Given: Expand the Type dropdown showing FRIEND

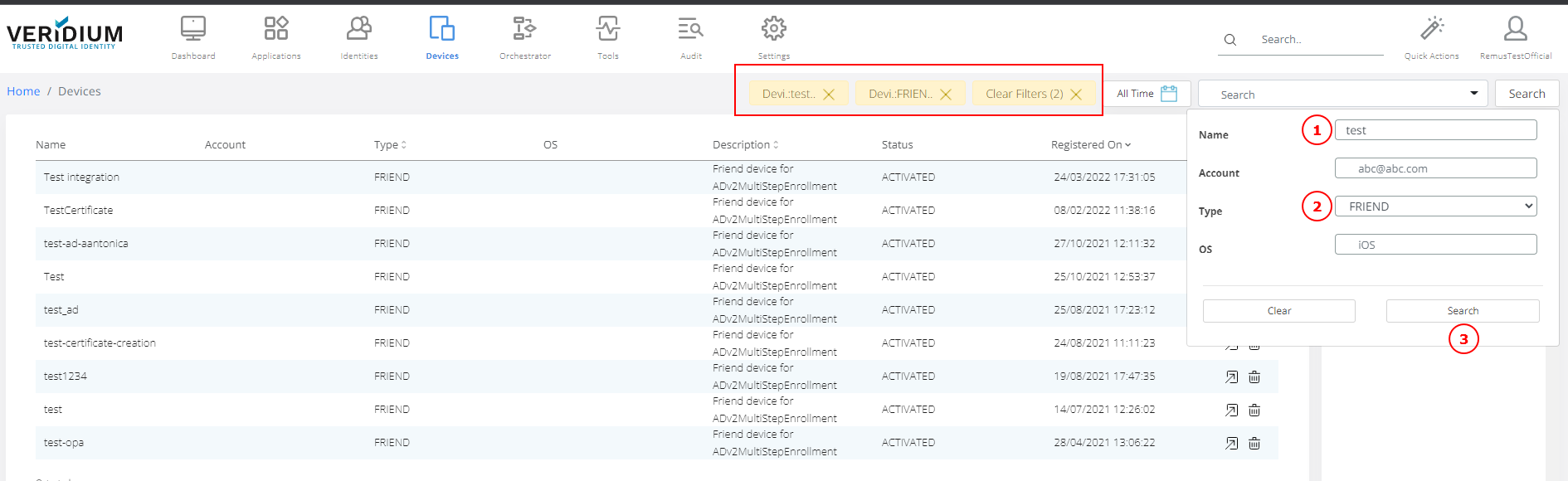Looking at the screenshot, I should [1435, 206].
